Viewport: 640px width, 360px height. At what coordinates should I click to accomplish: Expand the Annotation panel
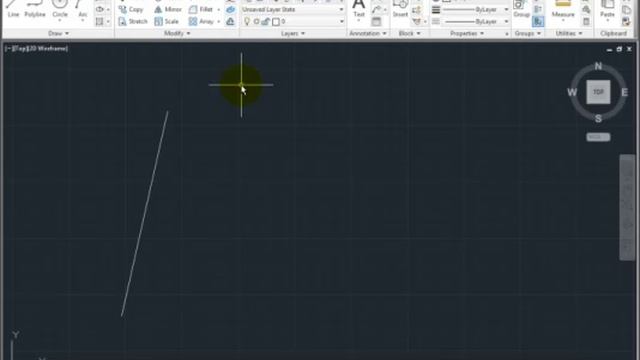pyautogui.click(x=367, y=33)
